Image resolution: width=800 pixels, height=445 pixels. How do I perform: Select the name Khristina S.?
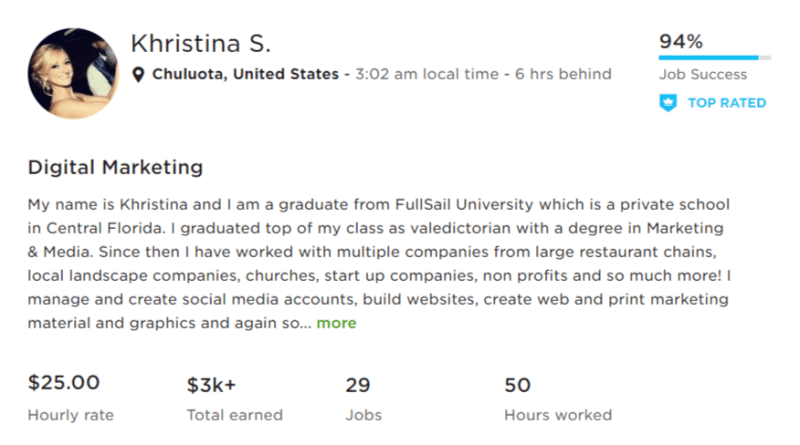[201, 45]
